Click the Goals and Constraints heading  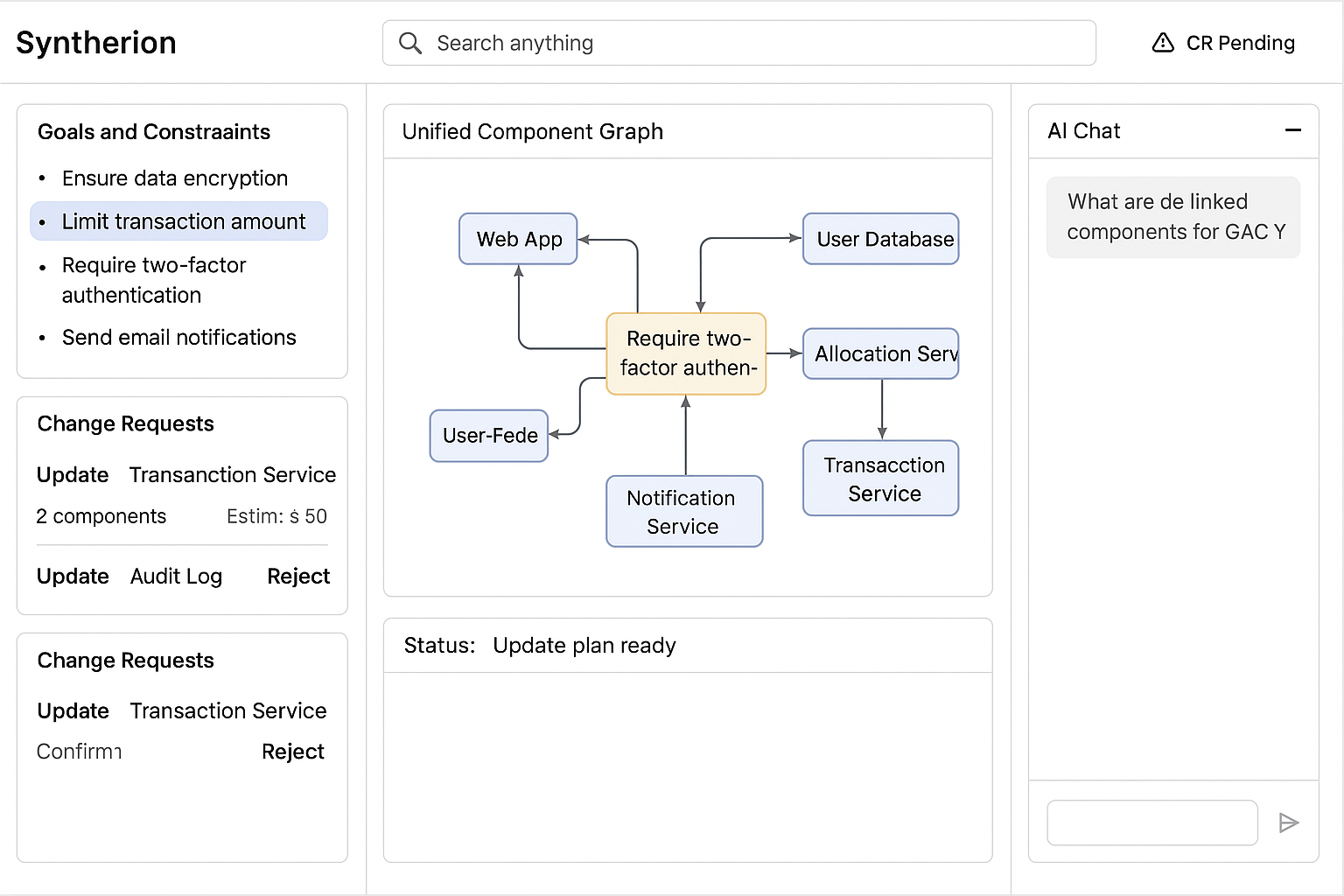pos(154,132)
